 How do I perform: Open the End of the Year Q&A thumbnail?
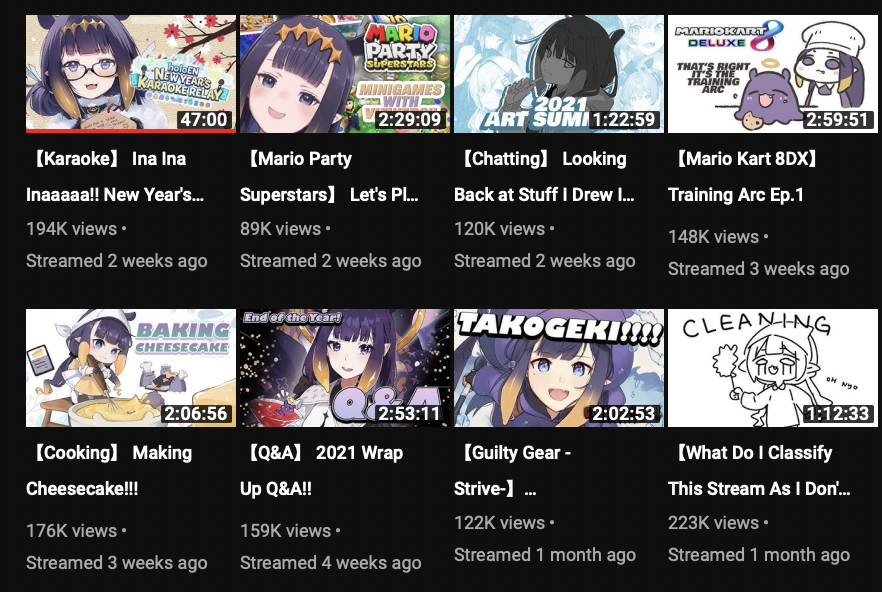point(345,367)
